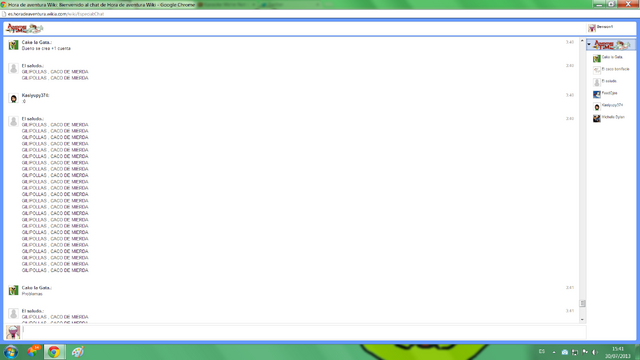Image resolution: width=640 pixels, height=360 pixels.
Task: Click Cake la Gata avatar on first message
Action: 13,45
